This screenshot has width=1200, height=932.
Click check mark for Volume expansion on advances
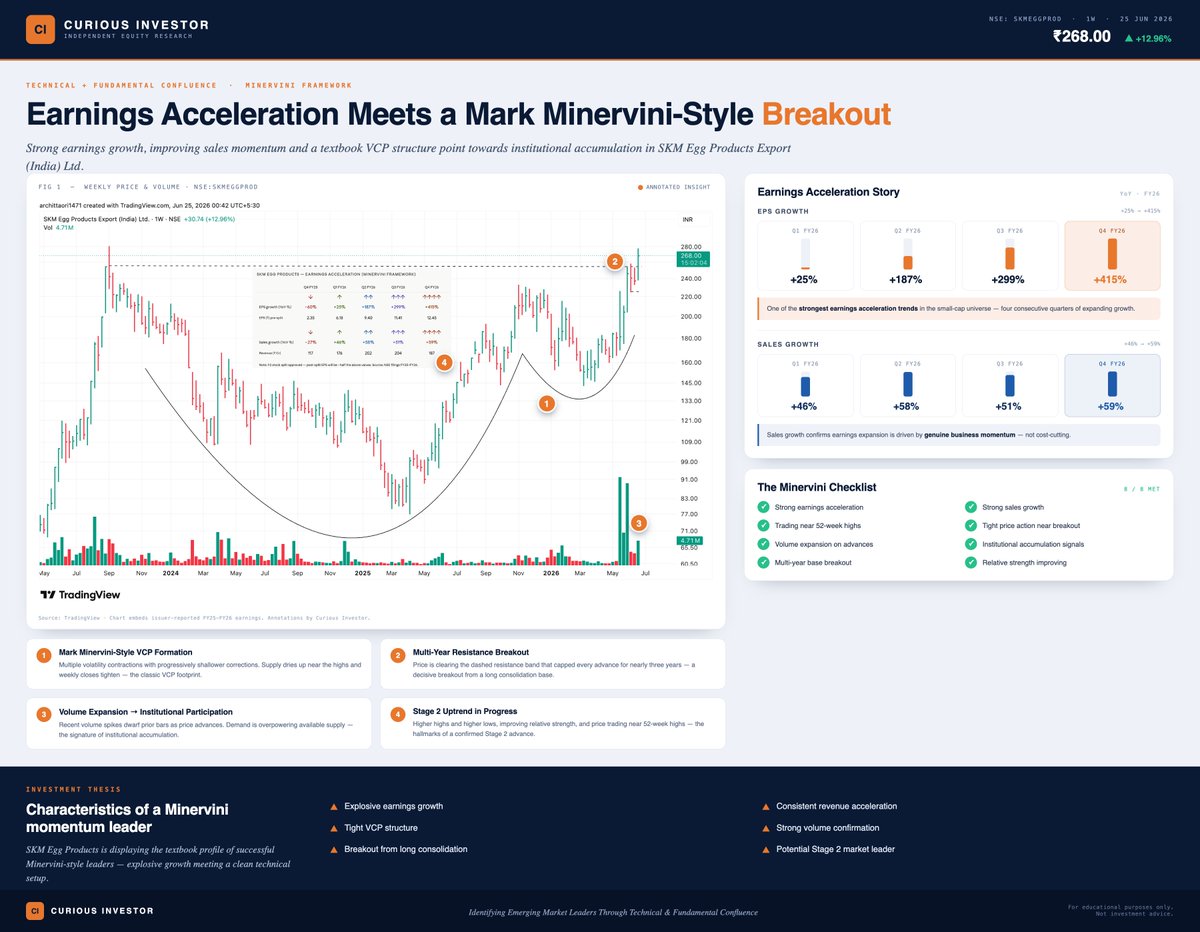click(x=764, y=544)
